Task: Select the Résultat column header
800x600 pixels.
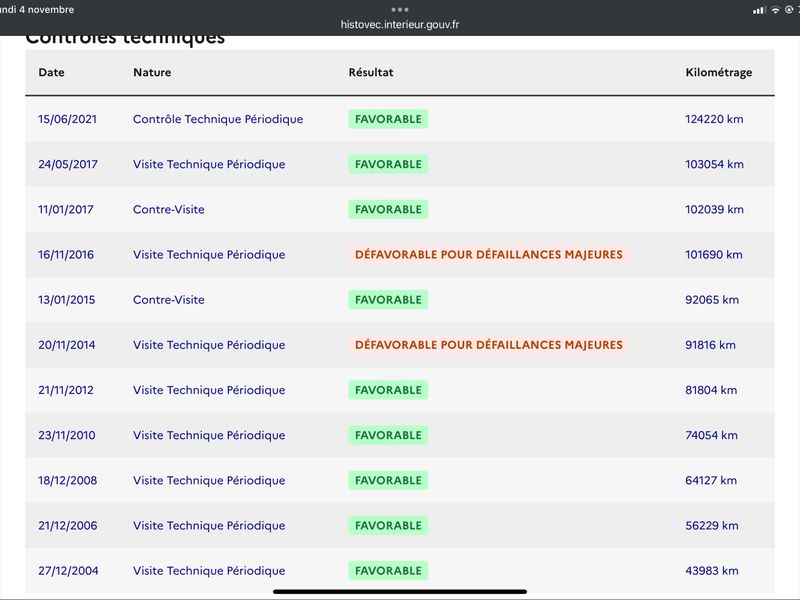Action: [x=371, y=72]
